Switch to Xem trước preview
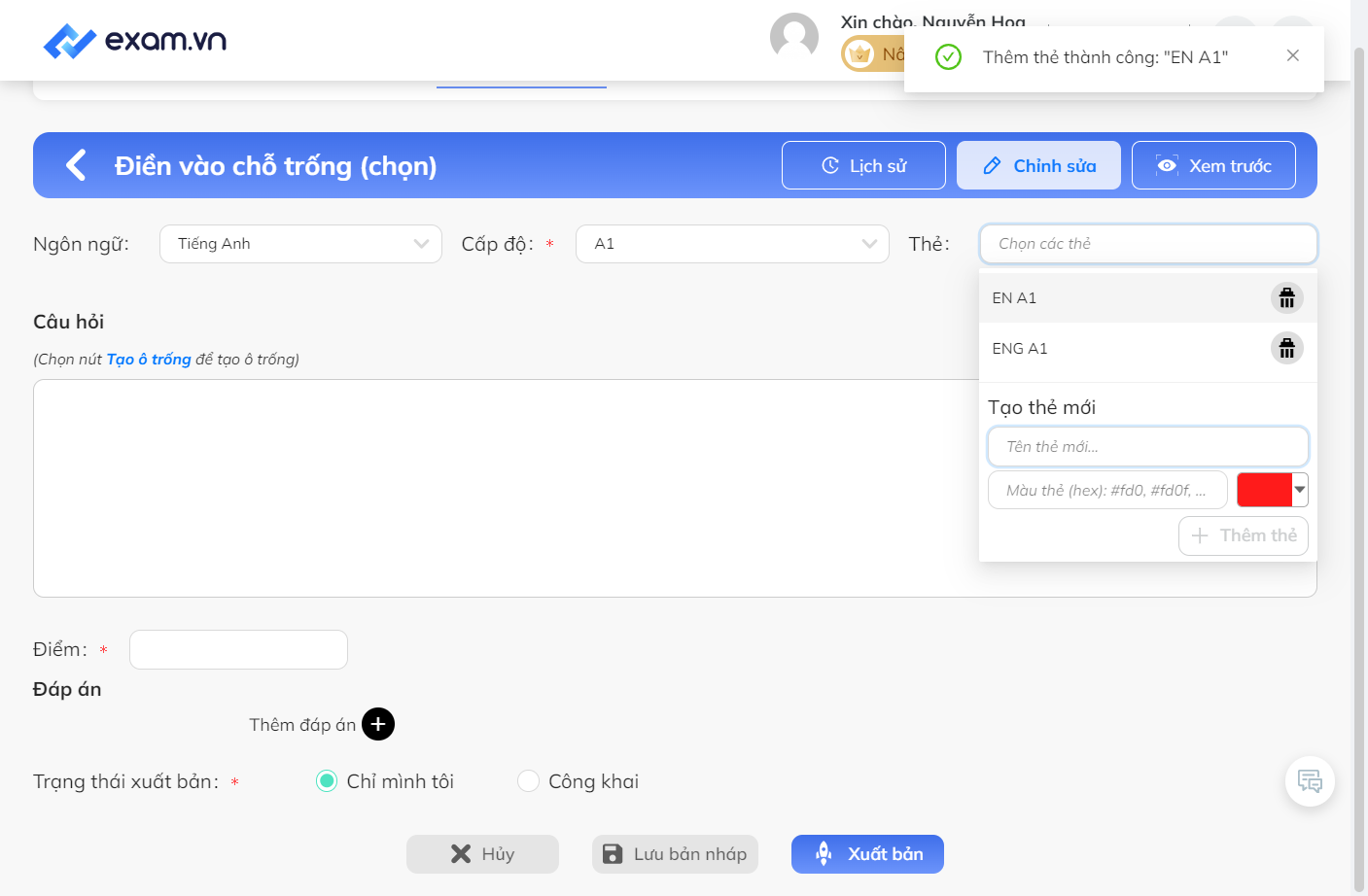1368x896 pixels. [1213, 165]
